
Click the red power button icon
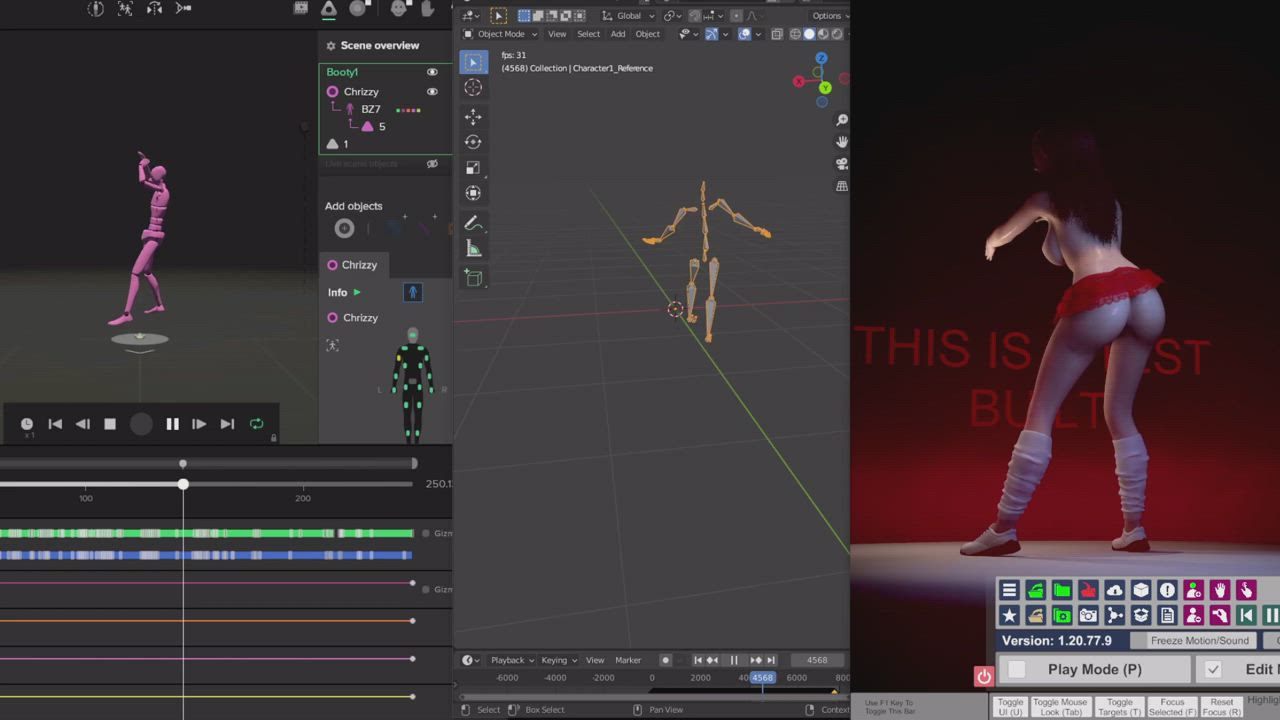pyautogui.click(x=984, y=677)
